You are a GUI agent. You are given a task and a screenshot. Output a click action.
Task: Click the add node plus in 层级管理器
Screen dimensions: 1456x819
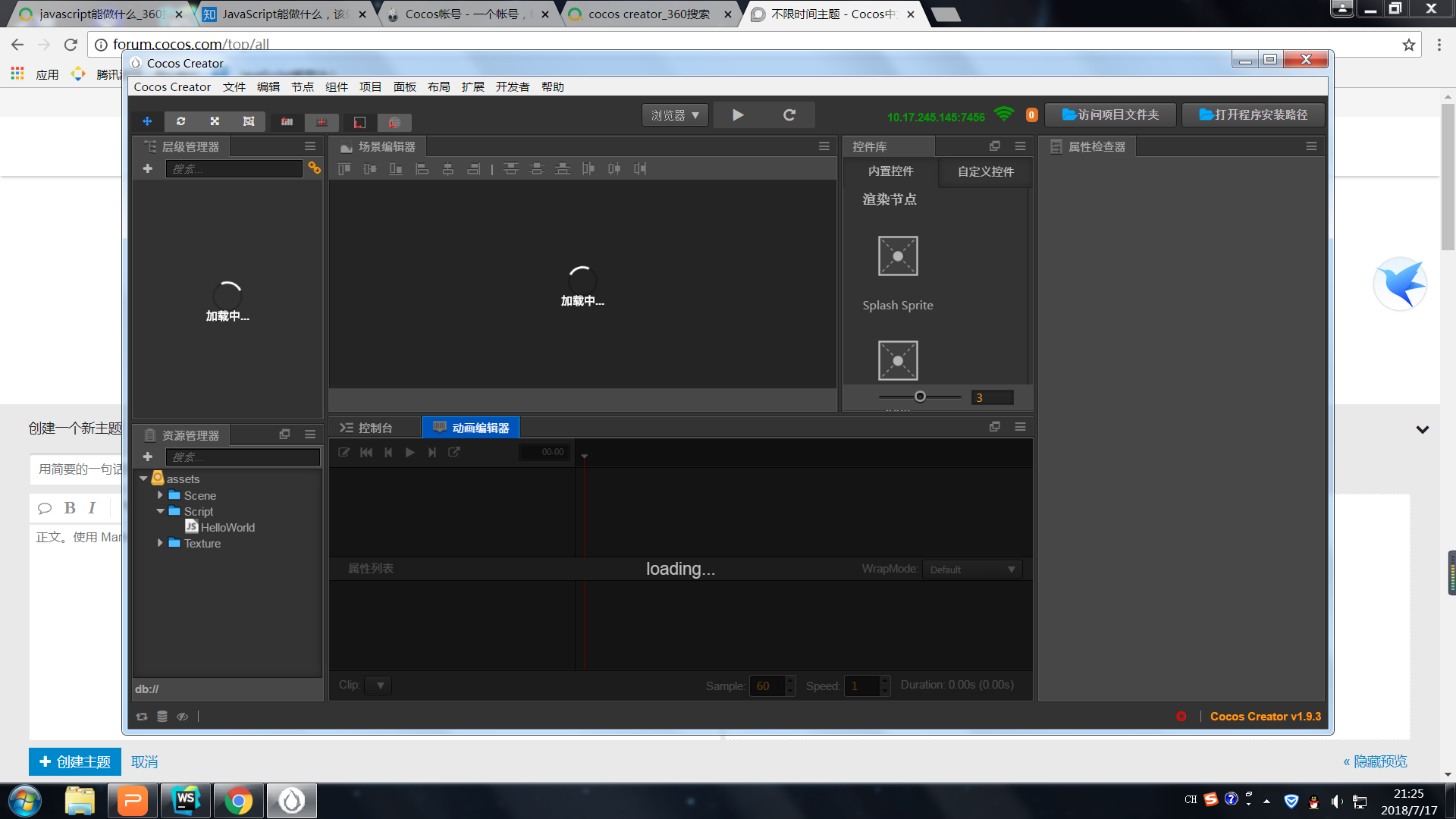[148, 168]
